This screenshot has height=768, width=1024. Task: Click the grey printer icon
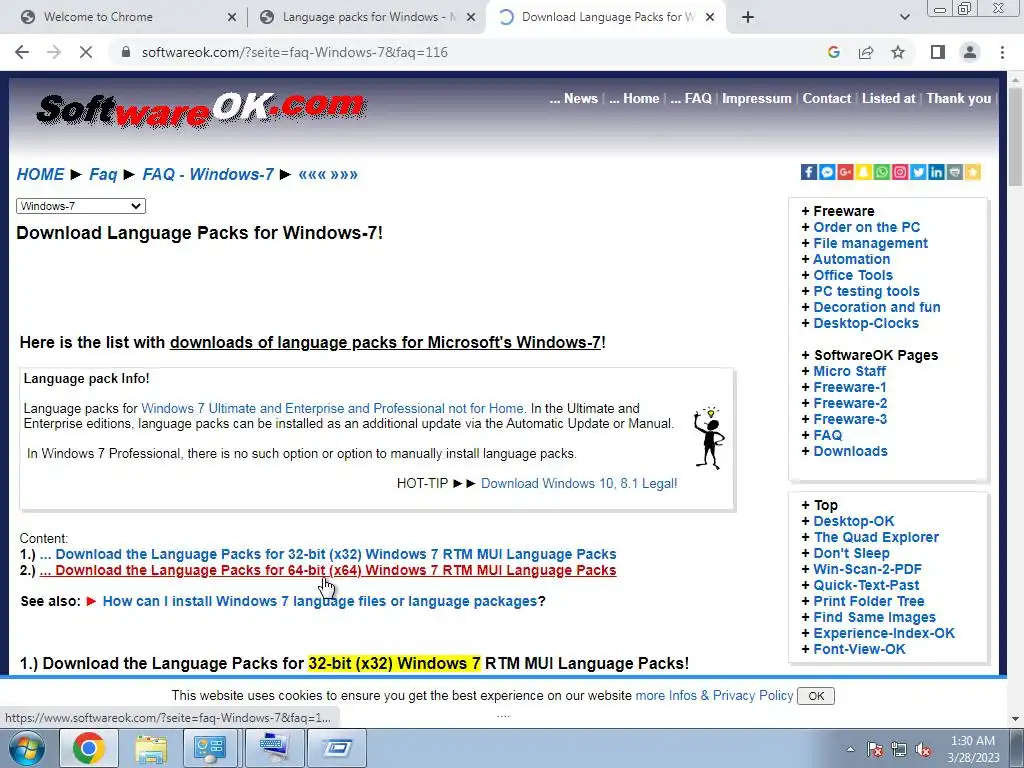tap(955, 172)
